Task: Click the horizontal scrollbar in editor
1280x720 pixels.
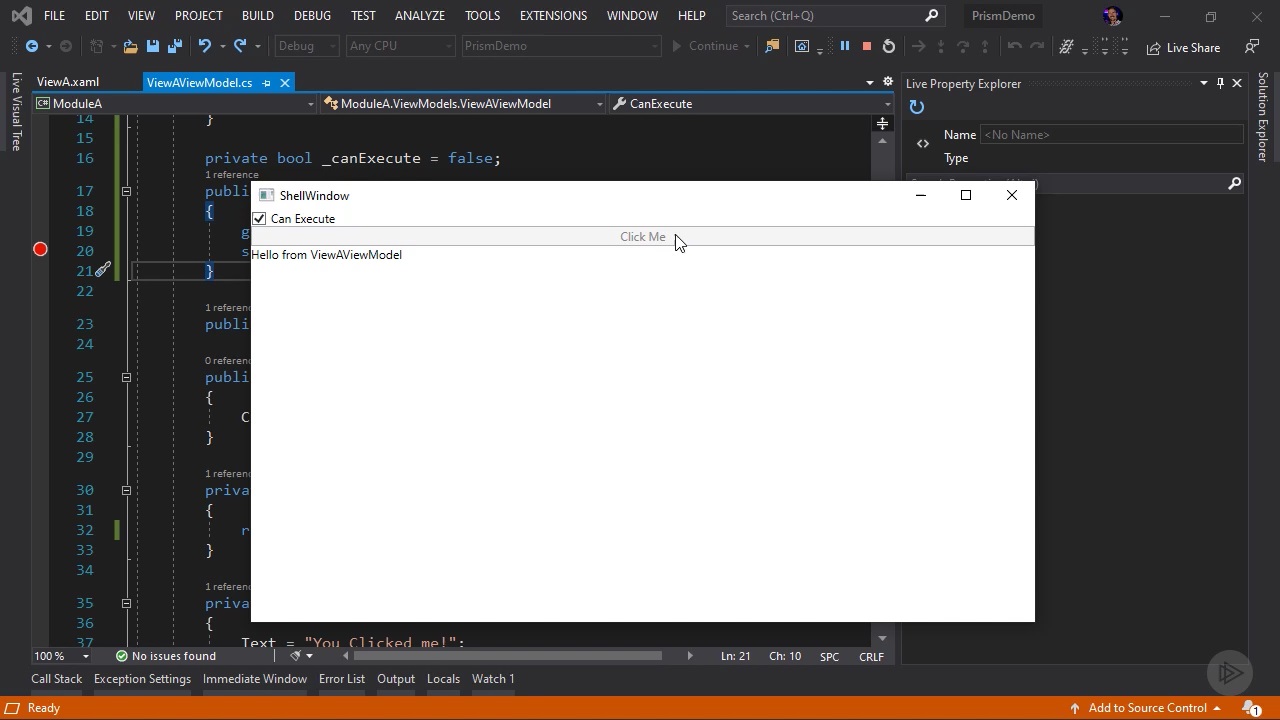Action: point(508,656)
